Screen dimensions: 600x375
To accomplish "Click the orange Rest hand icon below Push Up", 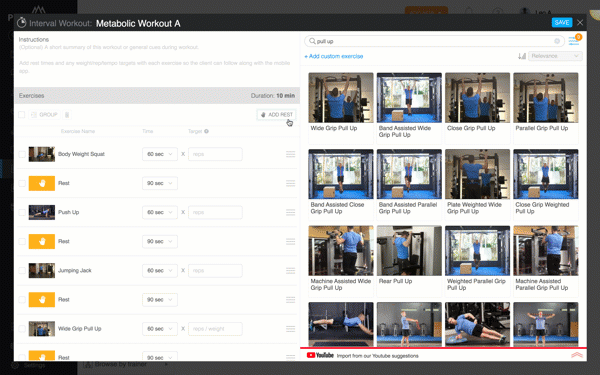I will (x=42, y=241).
